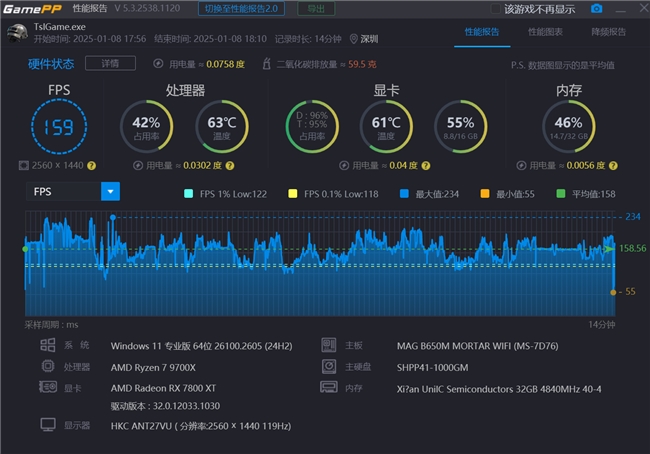Click the GamePP logo
The width and height of the screenshot is (650, 454).
(32, 9)
